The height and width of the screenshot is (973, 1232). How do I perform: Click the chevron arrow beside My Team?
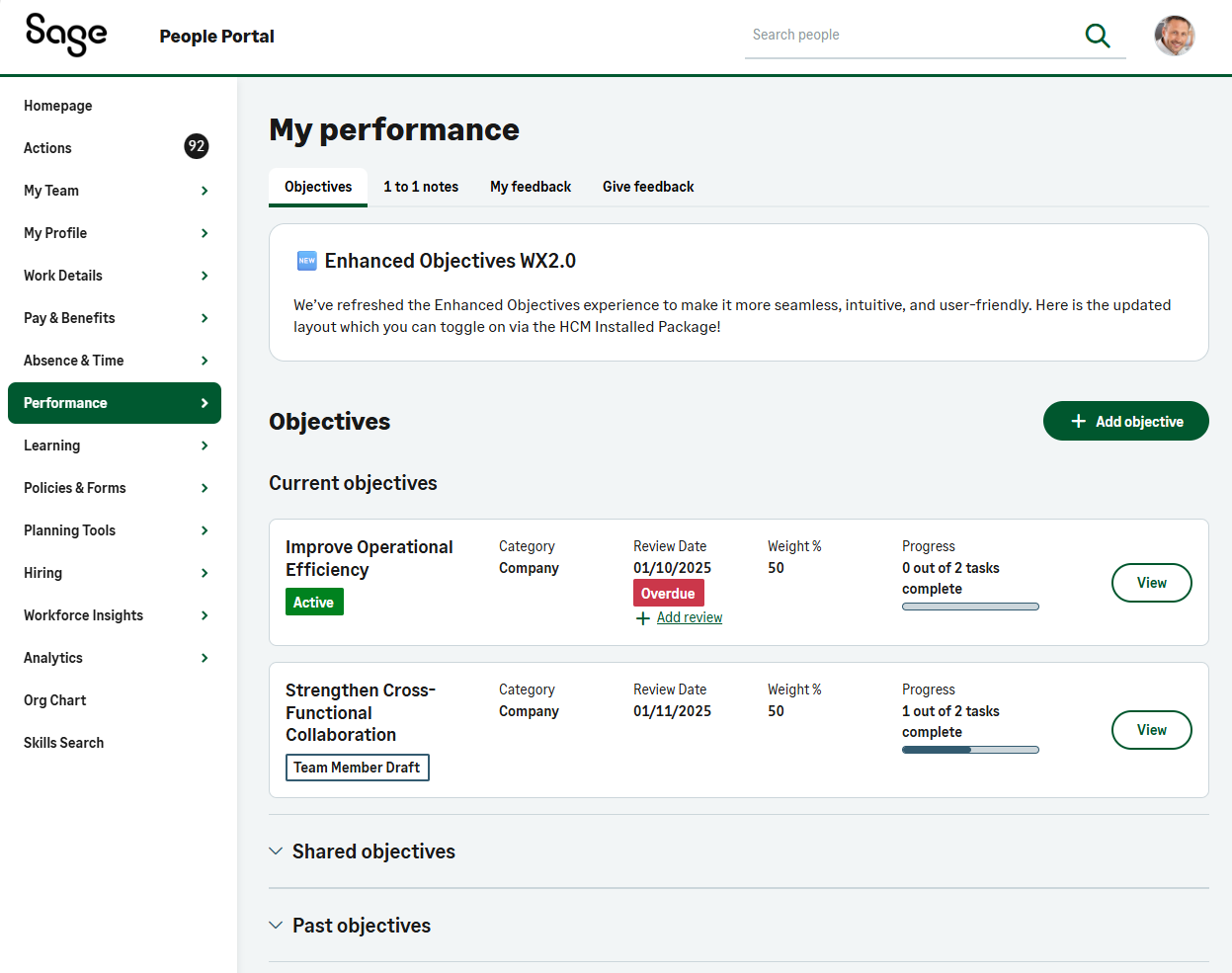click(205, 191)
